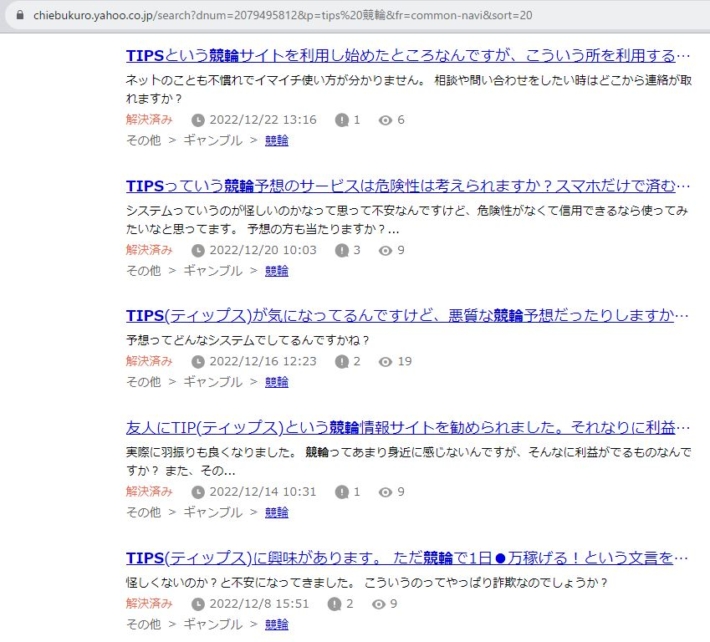Click snippet '予想ってどんなシステムでしてるんですかね'
This screenshot has height=642, width=710.
click(x=248, y=340)
